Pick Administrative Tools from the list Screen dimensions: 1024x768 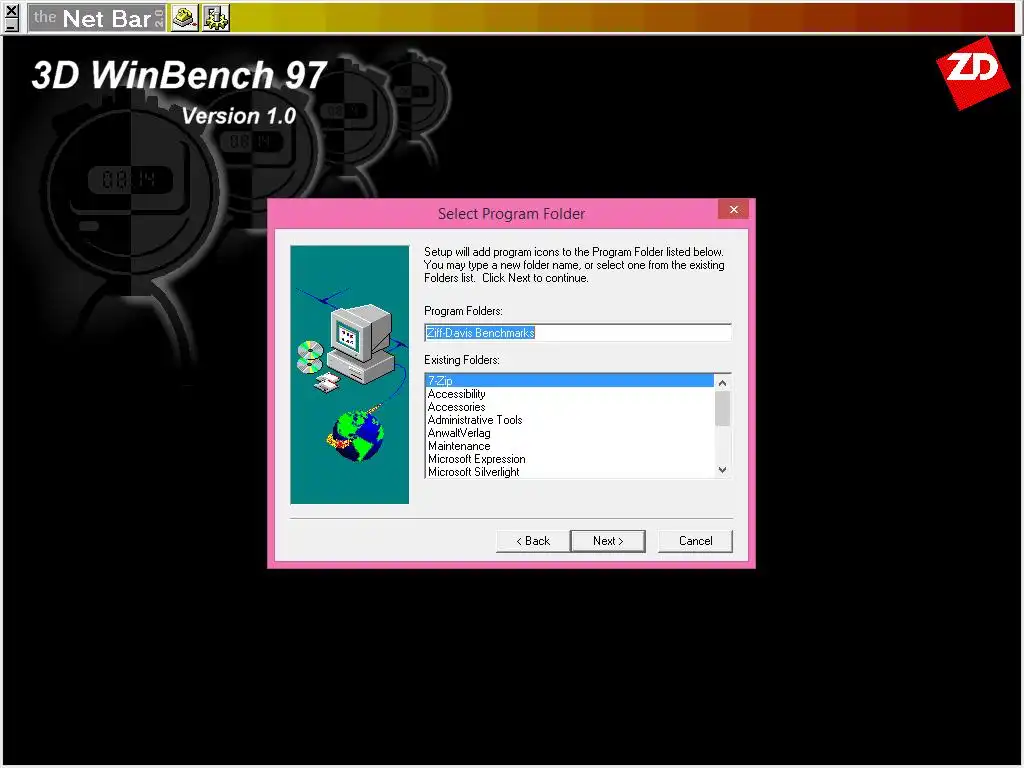coord(569,420)
